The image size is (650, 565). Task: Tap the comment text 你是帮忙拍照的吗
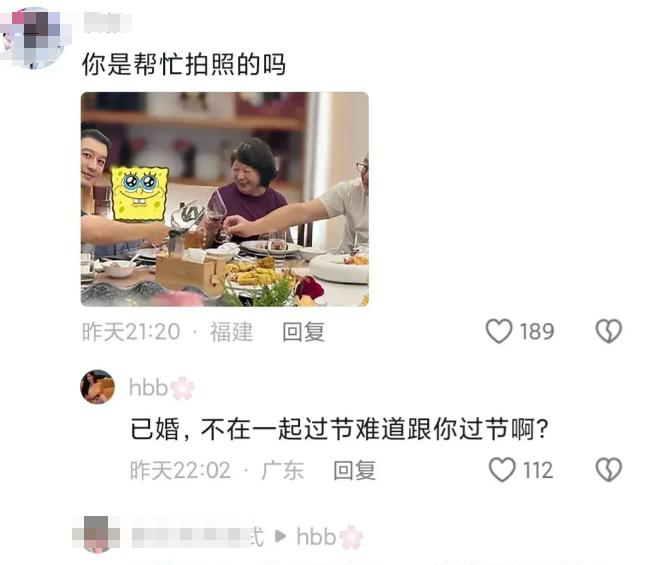pos(184,65)
